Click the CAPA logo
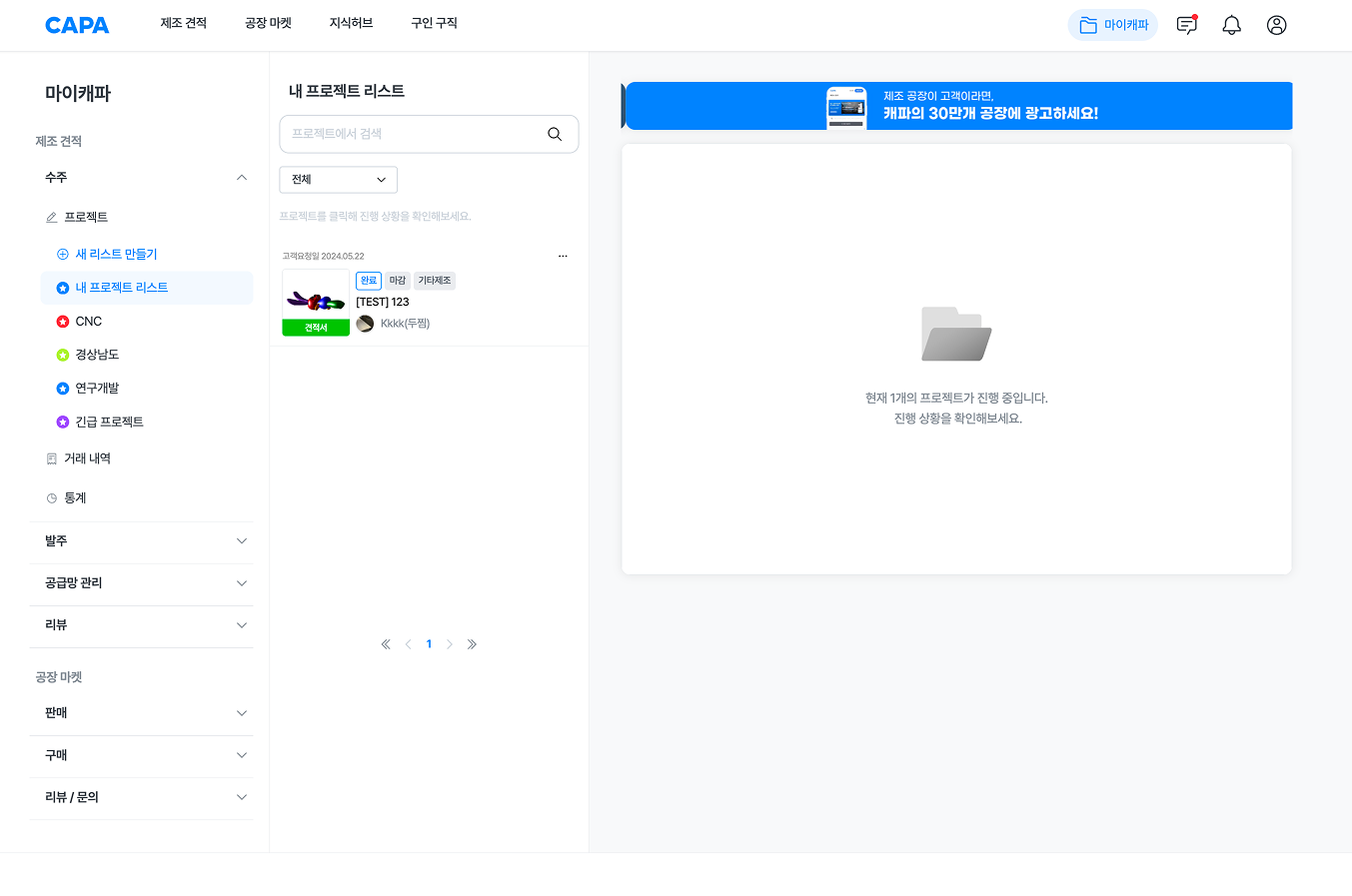The image size is (1352, 896). pyautogui.click(x=77, y=25)
